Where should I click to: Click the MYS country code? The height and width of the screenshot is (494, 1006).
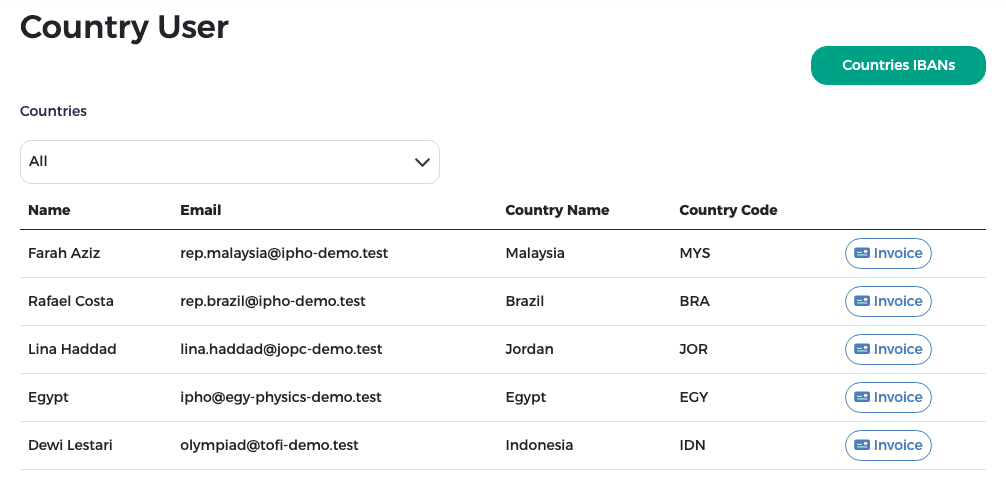click(x=695, y=253)
